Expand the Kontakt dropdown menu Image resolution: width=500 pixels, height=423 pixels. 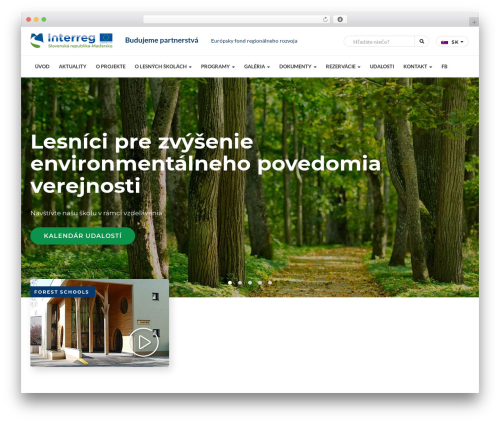click(x=417, y=67)
